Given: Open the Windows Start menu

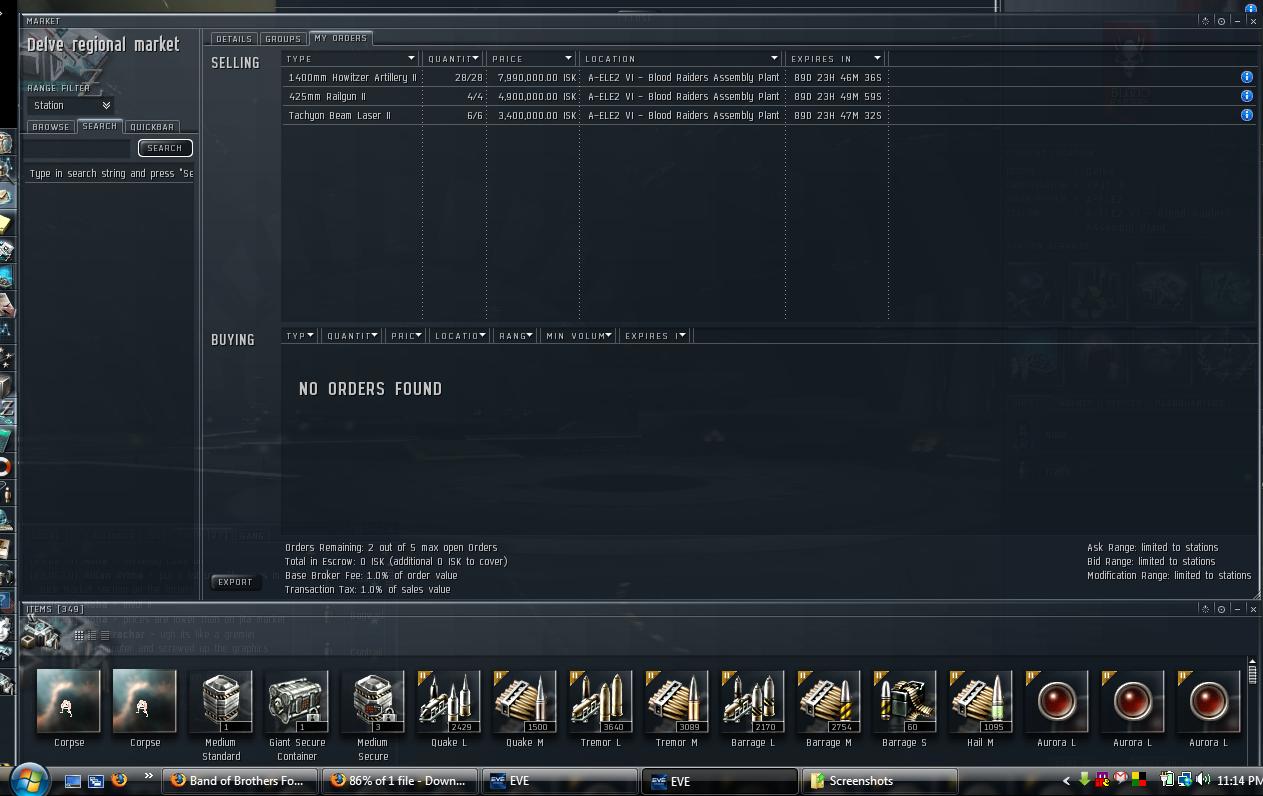Looking at the screenshot, I should point(29,779).
